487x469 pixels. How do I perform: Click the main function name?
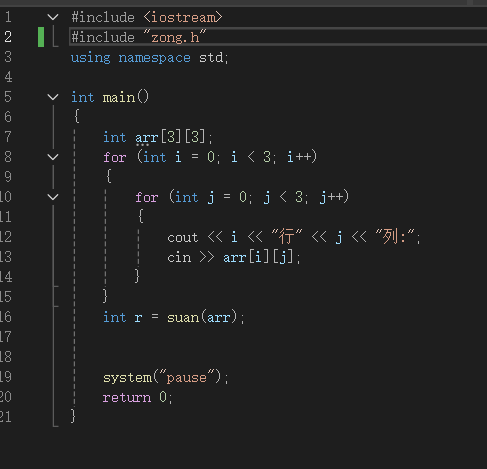pos(119,98)
